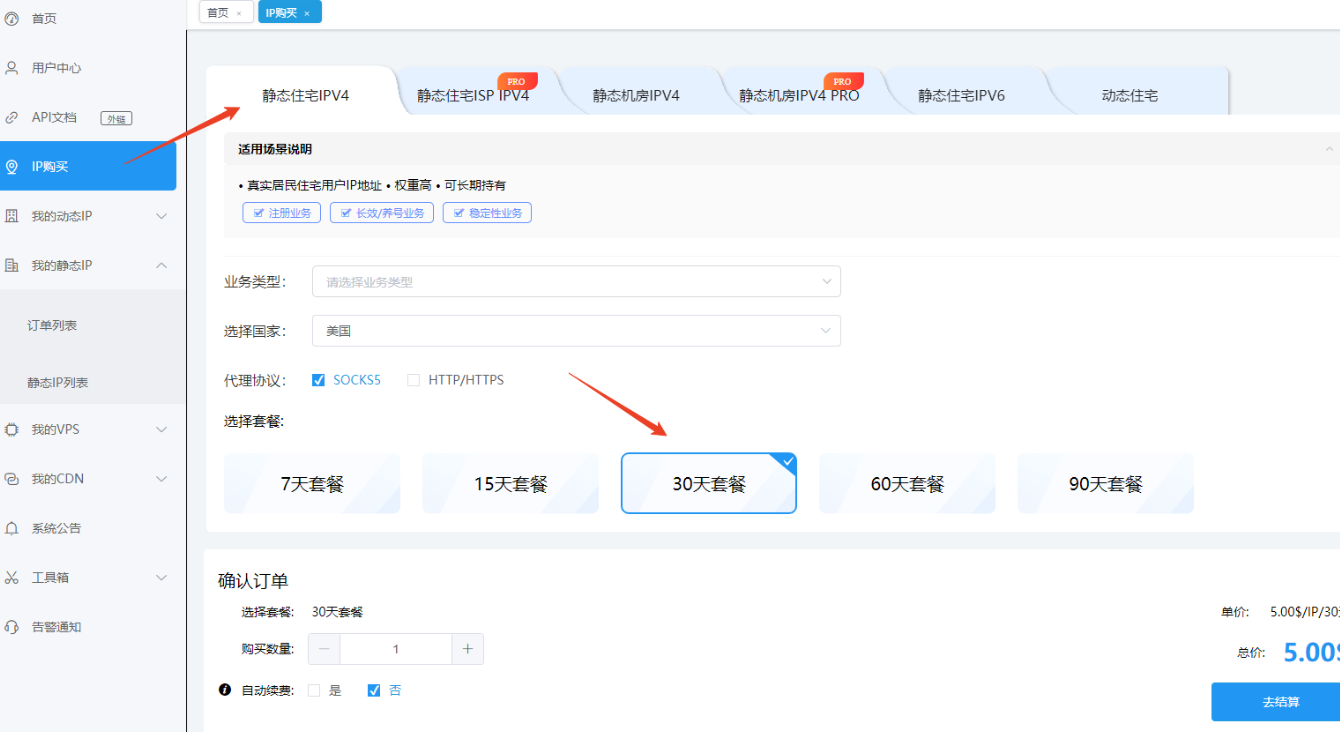Expand the 我的CDN submenu
The width and height of the screenshot is (1340, 732).
pyautogui.click(x=162, y=479)
